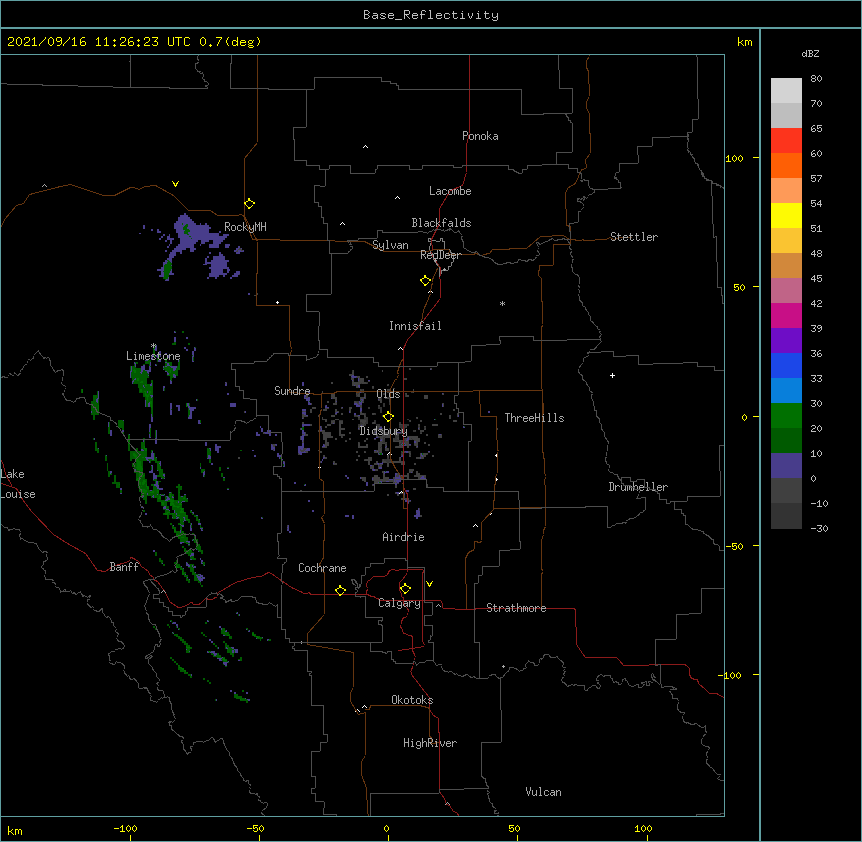Click the Blackfalds label
Image resolution: width=862 pixels, height=842 pixels.
pos(441,223)
